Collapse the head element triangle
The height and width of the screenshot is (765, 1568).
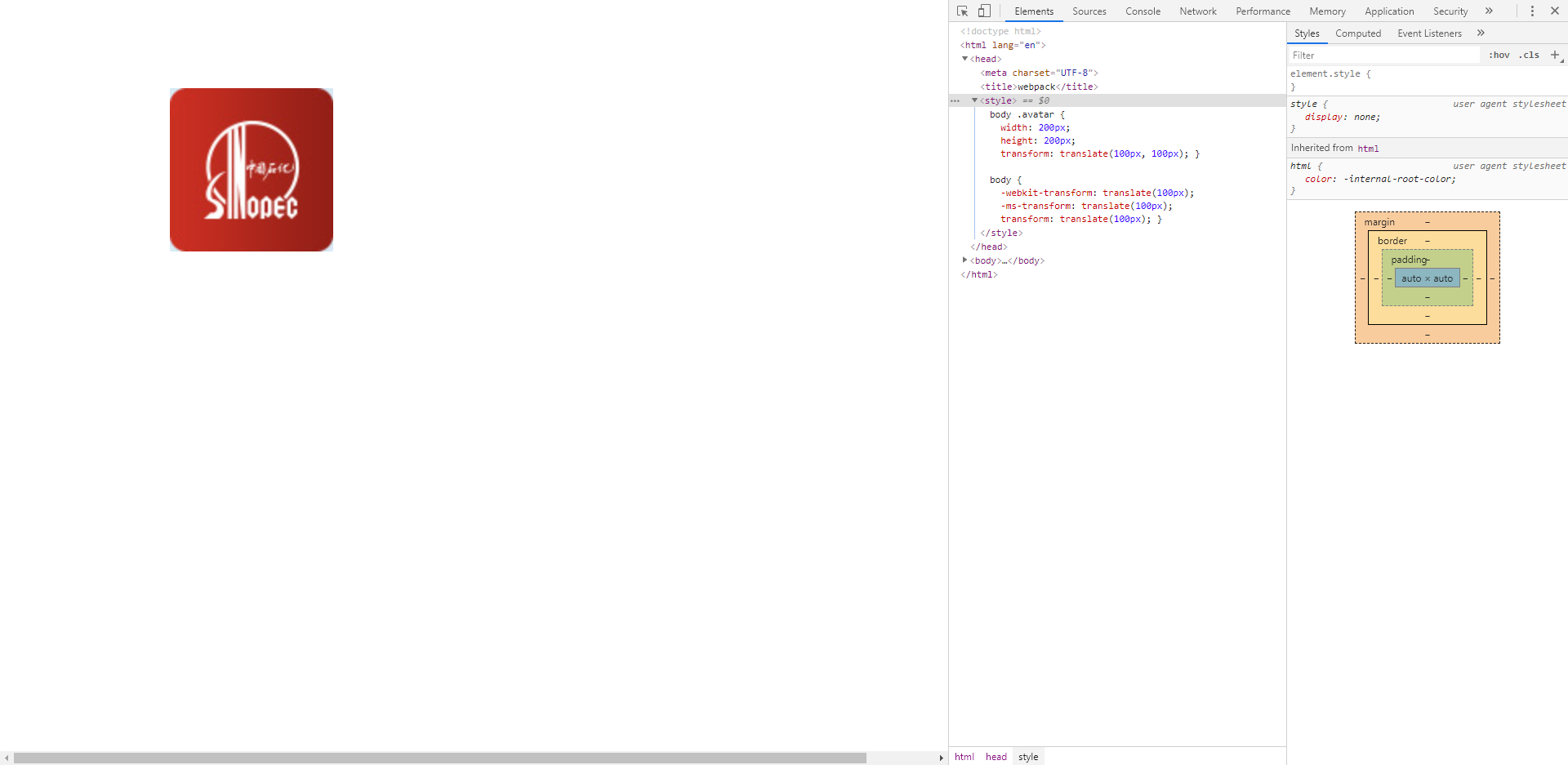(964, 59)
